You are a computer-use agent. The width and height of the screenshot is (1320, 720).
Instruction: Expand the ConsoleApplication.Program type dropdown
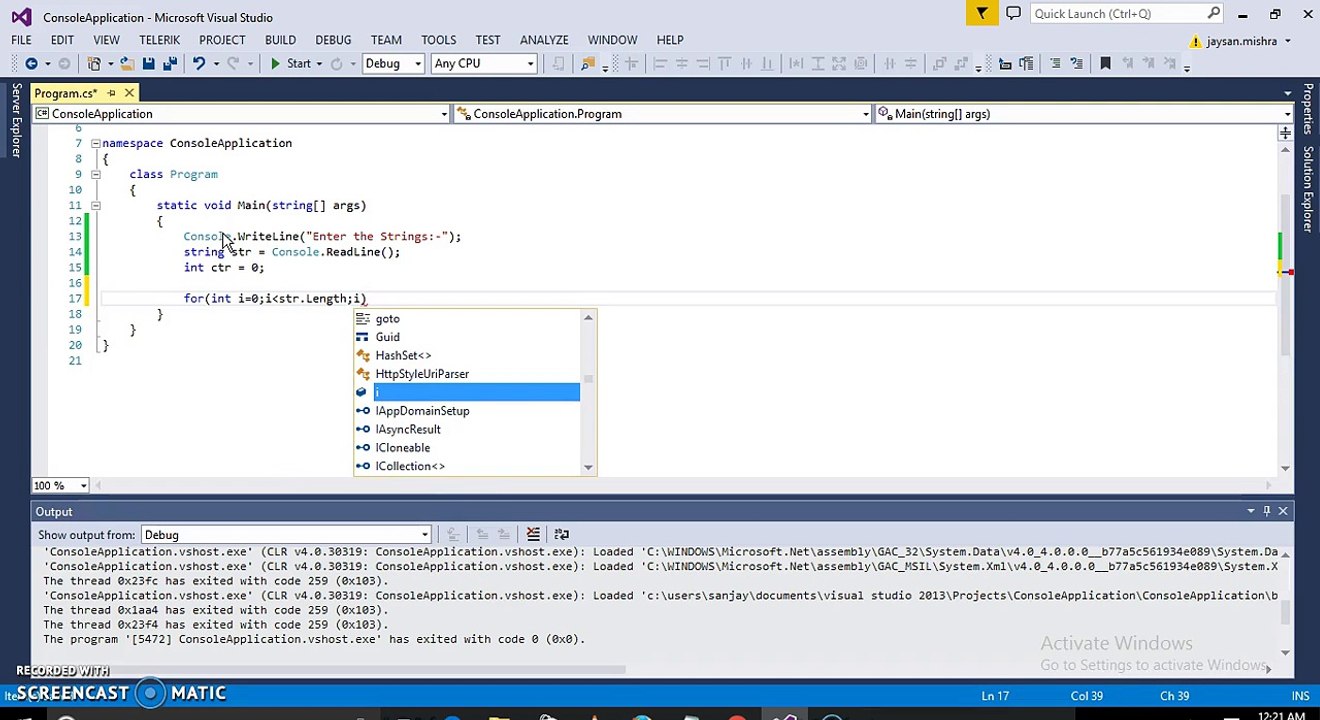[x=866, y=114]
